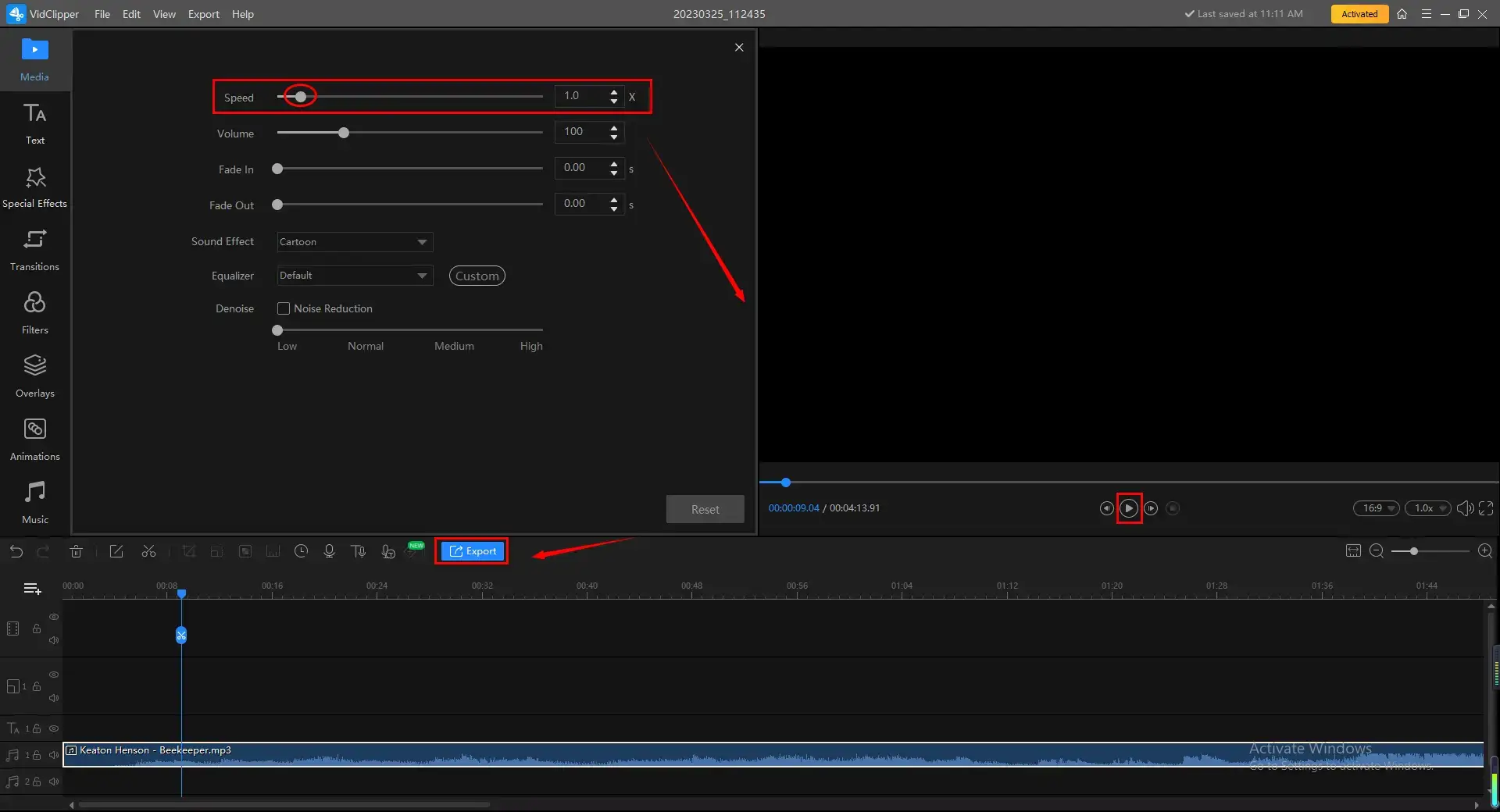1500x812 pixels.
Task: Open the Equalizer Default dropdown
Action: click(355, 276)
